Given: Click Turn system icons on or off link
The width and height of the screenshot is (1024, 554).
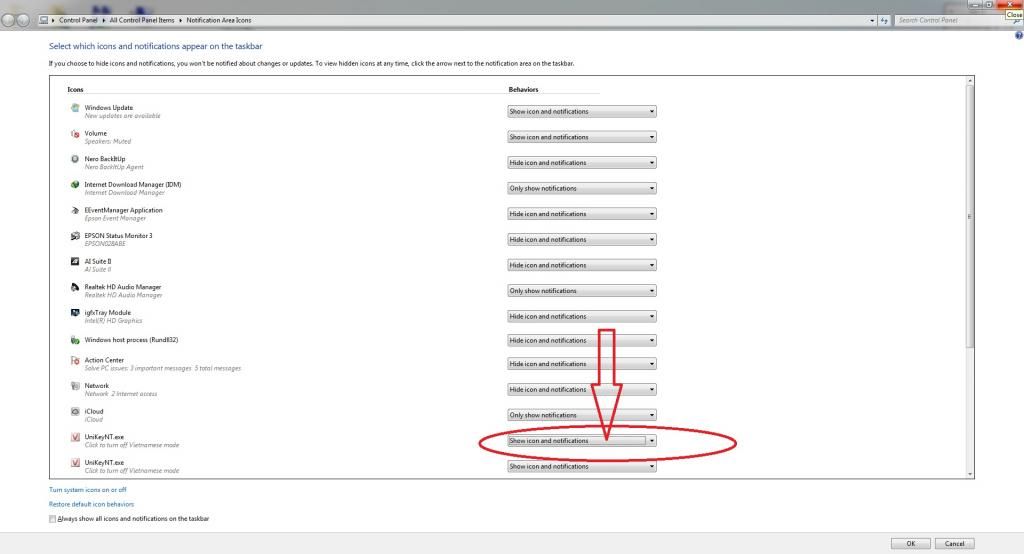Looking at the screenshot, I should click(88, 490).
